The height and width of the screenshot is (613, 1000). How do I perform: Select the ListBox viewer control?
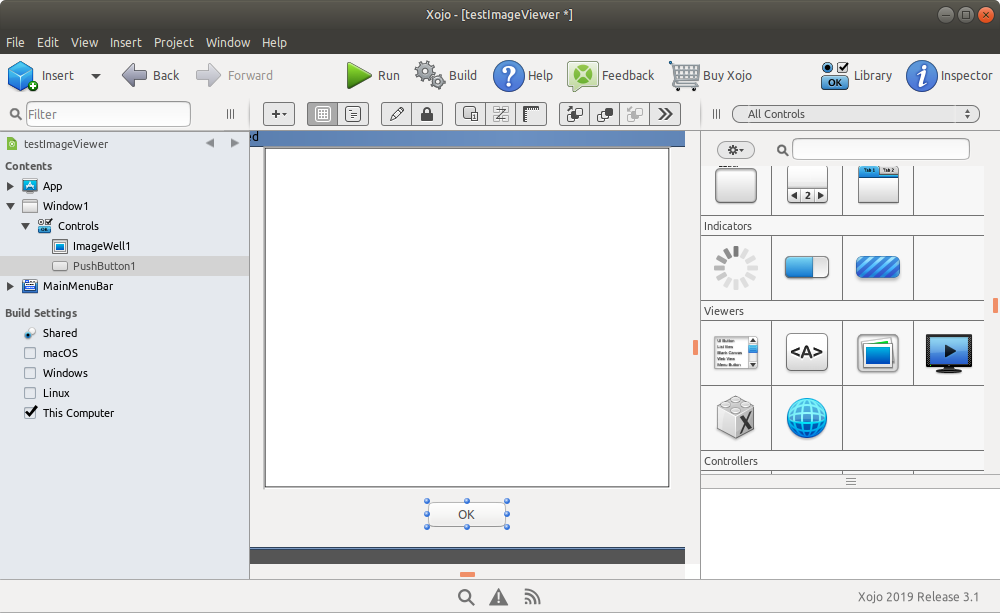tap(735, 353)
